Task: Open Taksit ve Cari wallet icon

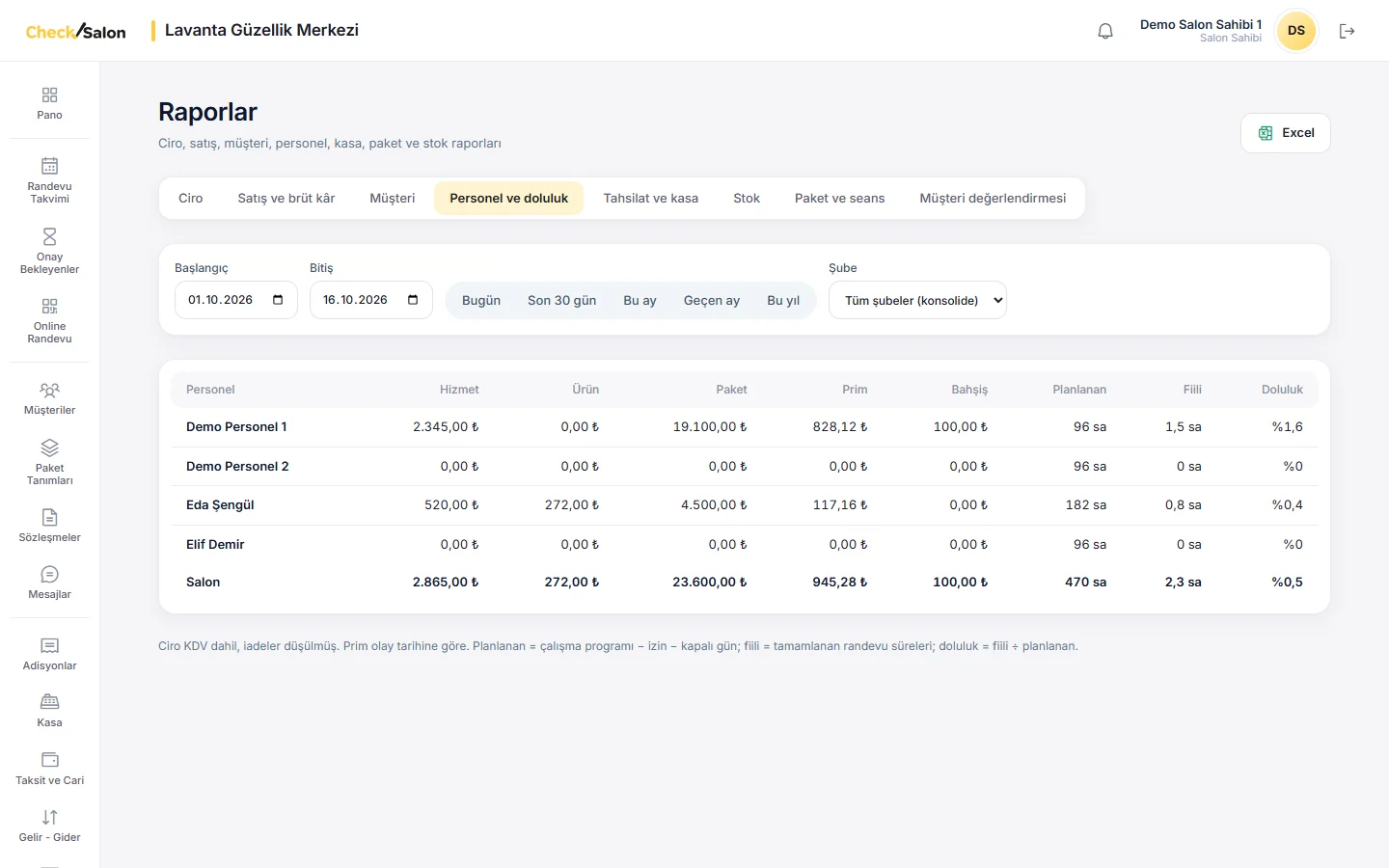Action: click(49, 760)
